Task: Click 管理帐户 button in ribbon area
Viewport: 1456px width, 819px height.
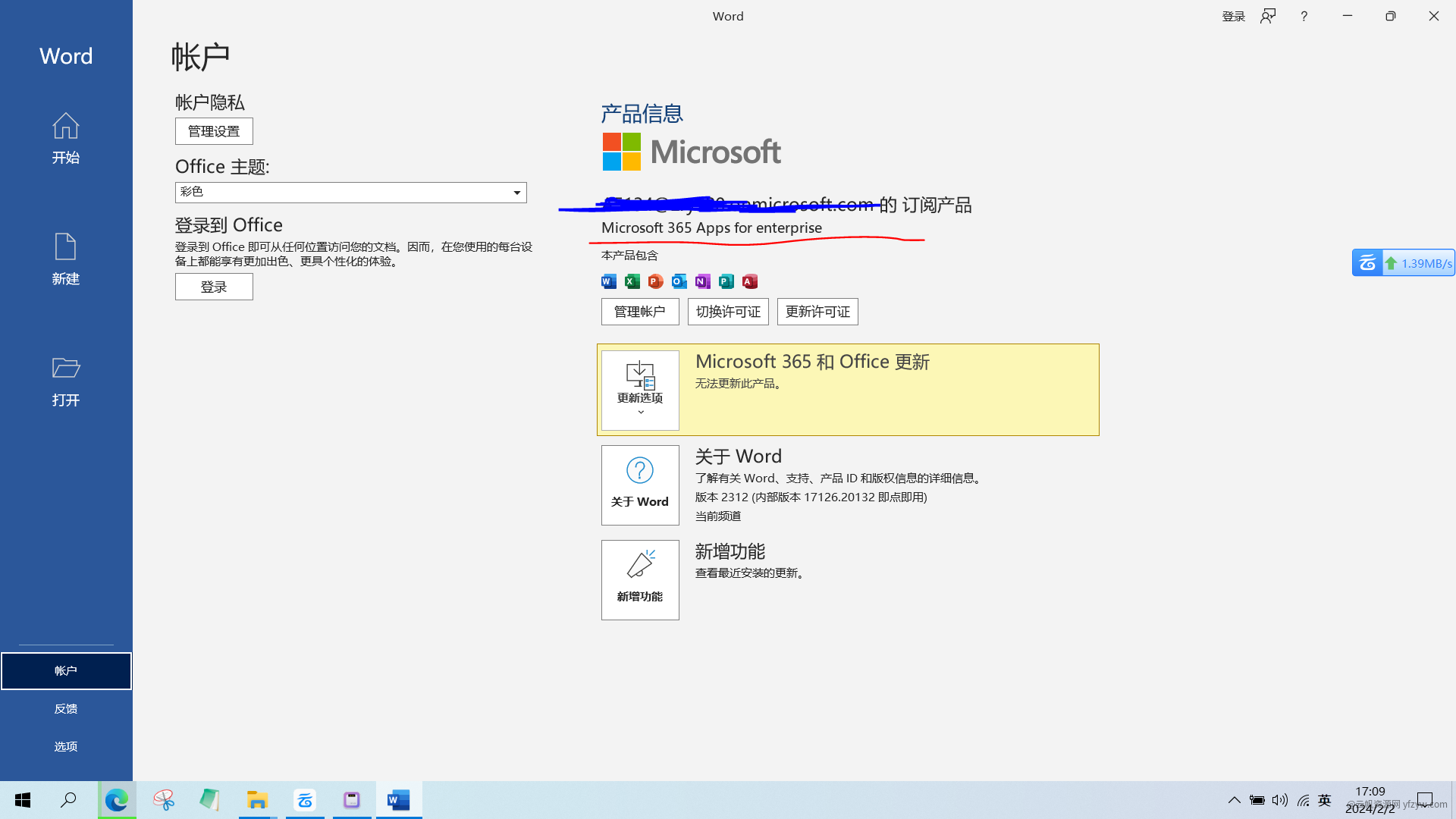Action: [640, 311]
